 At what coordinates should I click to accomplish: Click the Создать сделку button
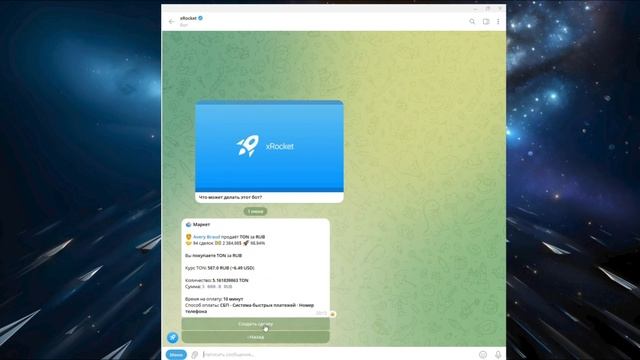(256, 324)
